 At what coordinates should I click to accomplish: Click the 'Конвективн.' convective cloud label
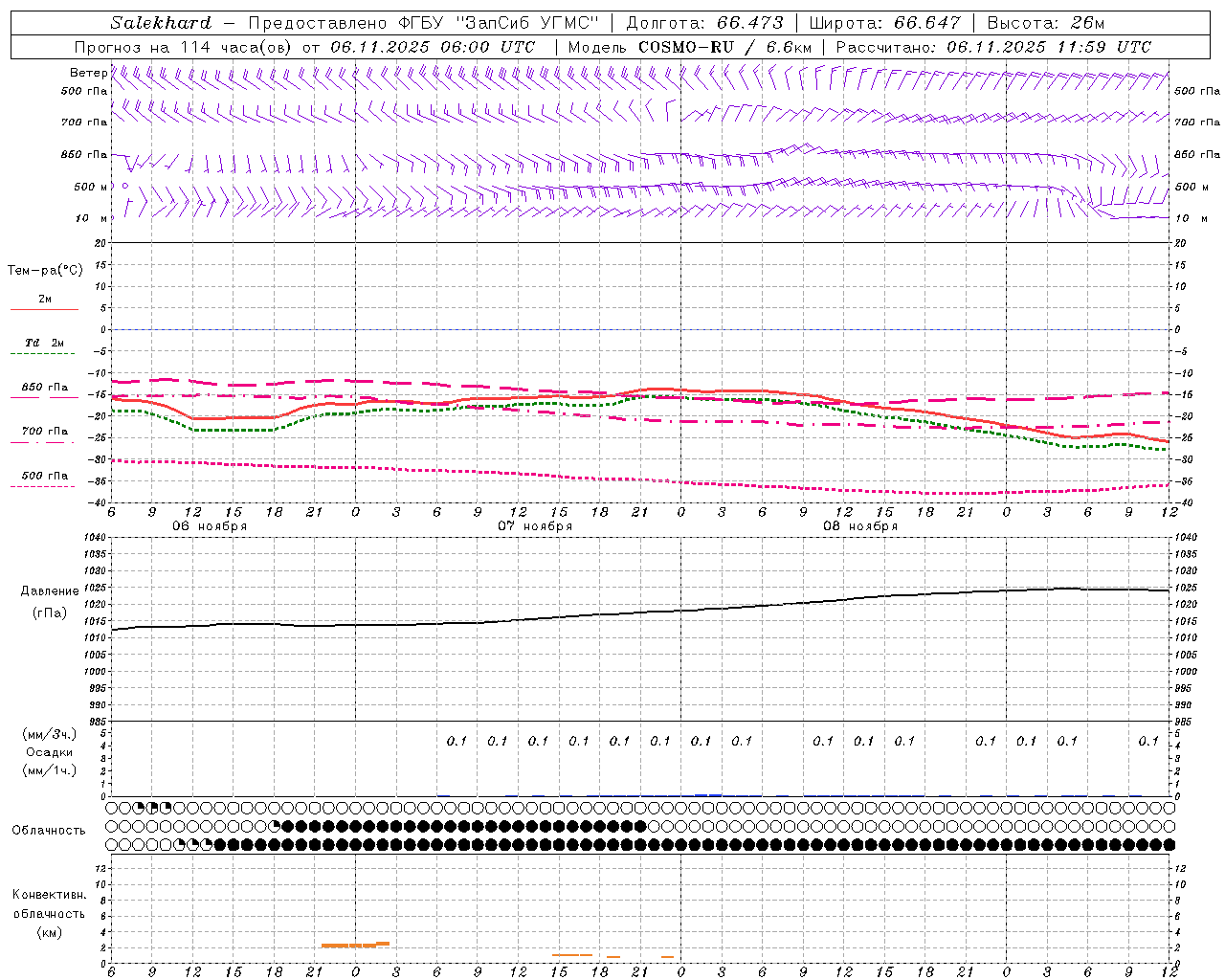(49, 895)
